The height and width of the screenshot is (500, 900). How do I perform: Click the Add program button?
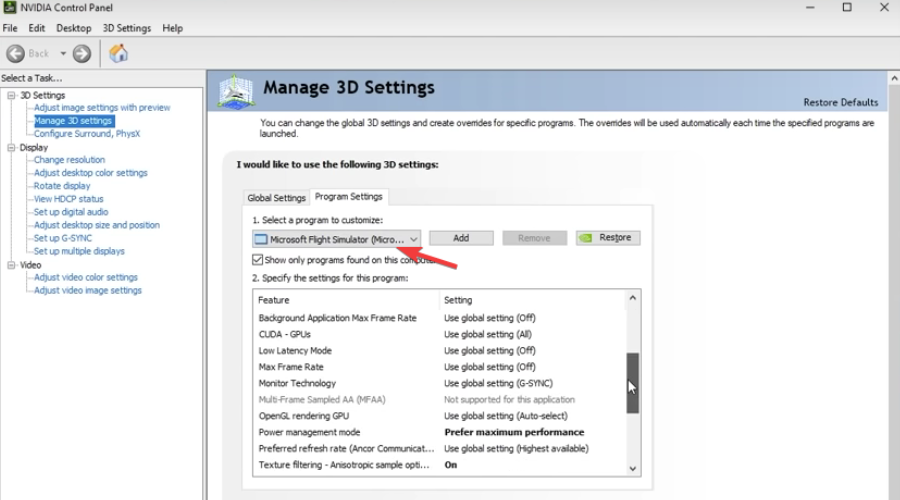click(461, 238)
